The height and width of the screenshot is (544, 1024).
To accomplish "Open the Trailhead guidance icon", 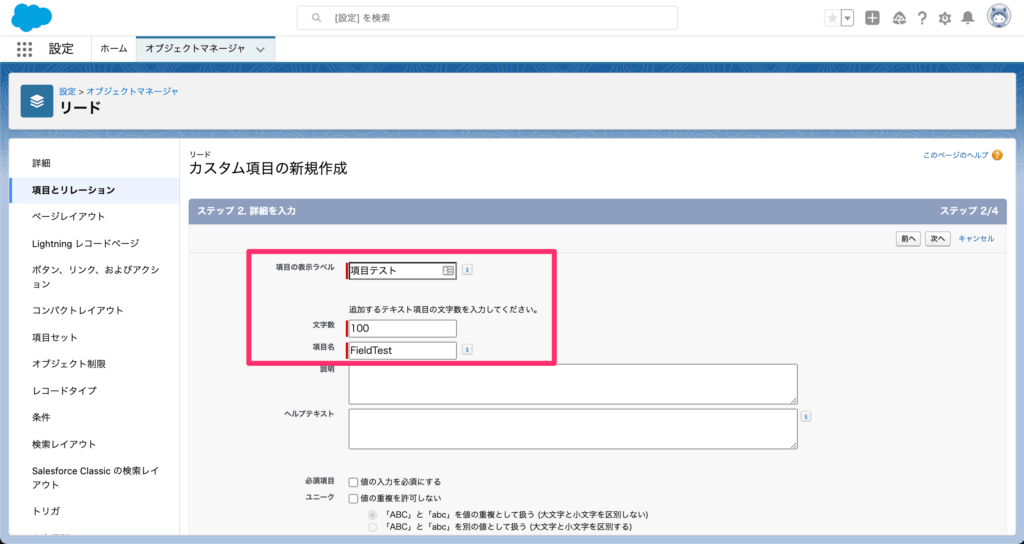I will 898,18.
